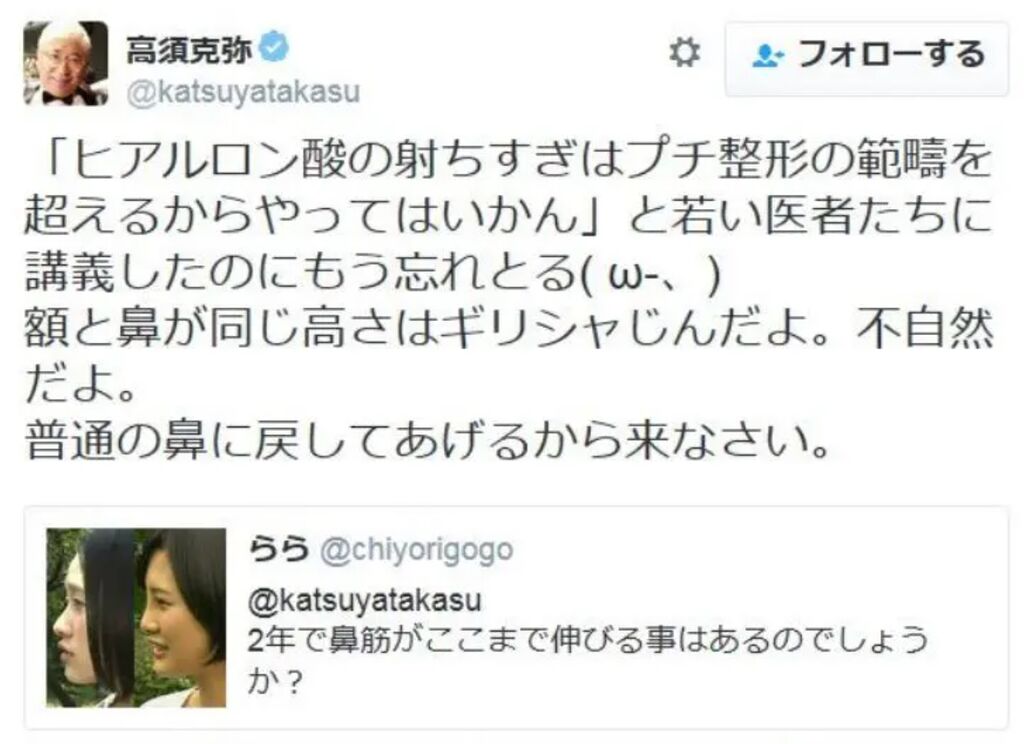Click the blue verified badge

coord(274,48)
